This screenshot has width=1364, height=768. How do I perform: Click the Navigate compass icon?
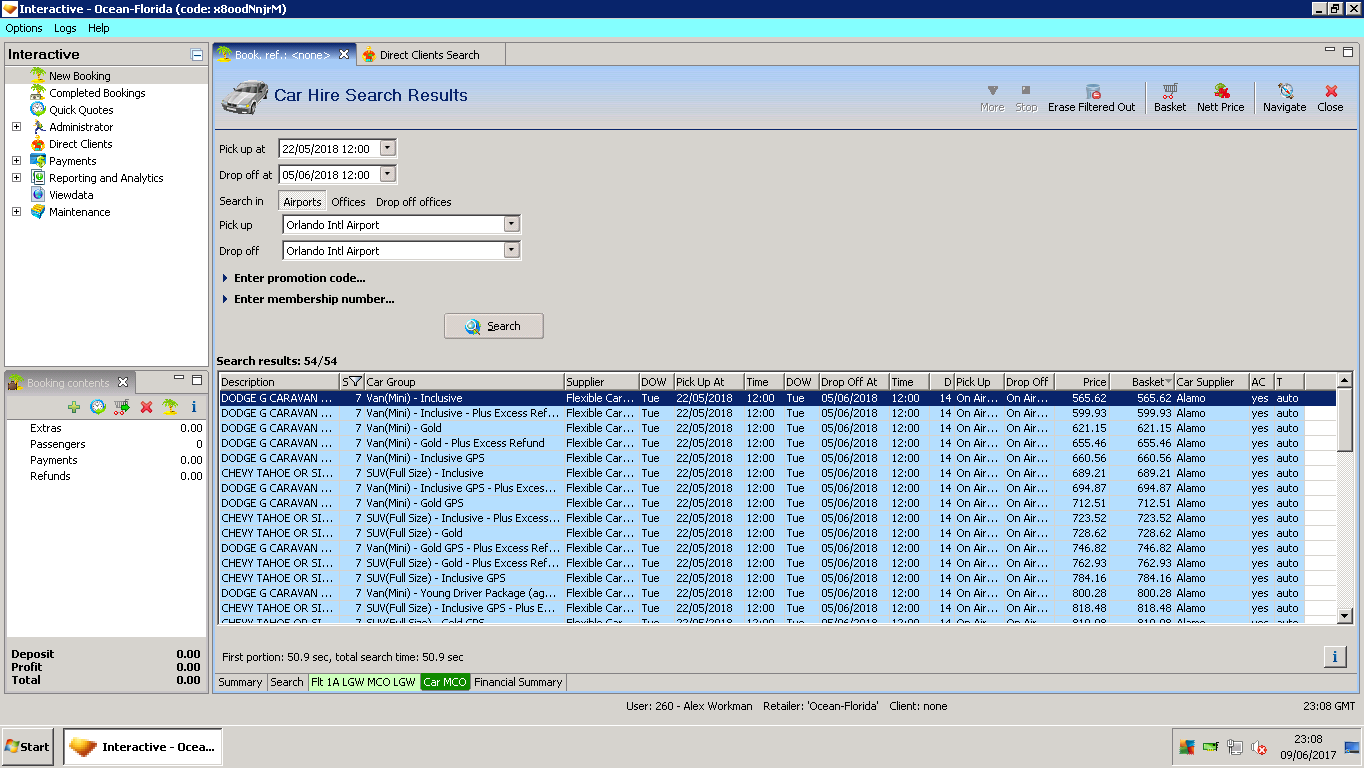tap(1285, 92)
